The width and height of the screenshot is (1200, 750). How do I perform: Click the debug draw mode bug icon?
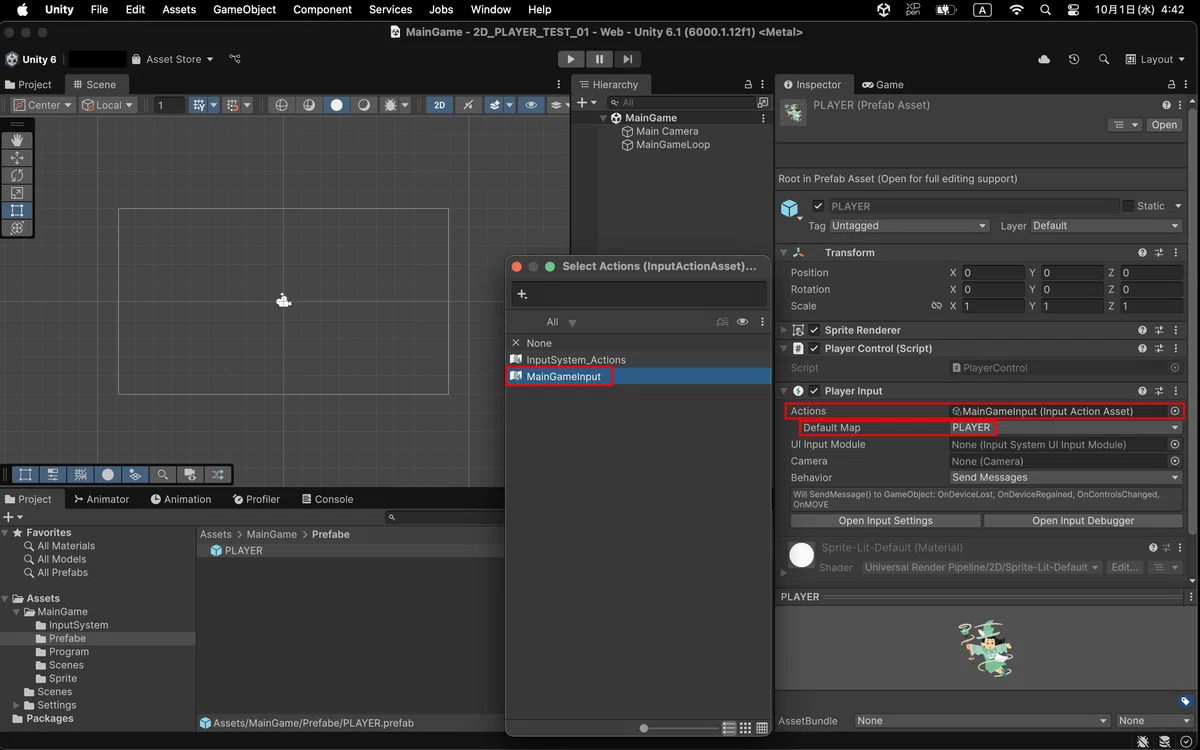(390, 105)
